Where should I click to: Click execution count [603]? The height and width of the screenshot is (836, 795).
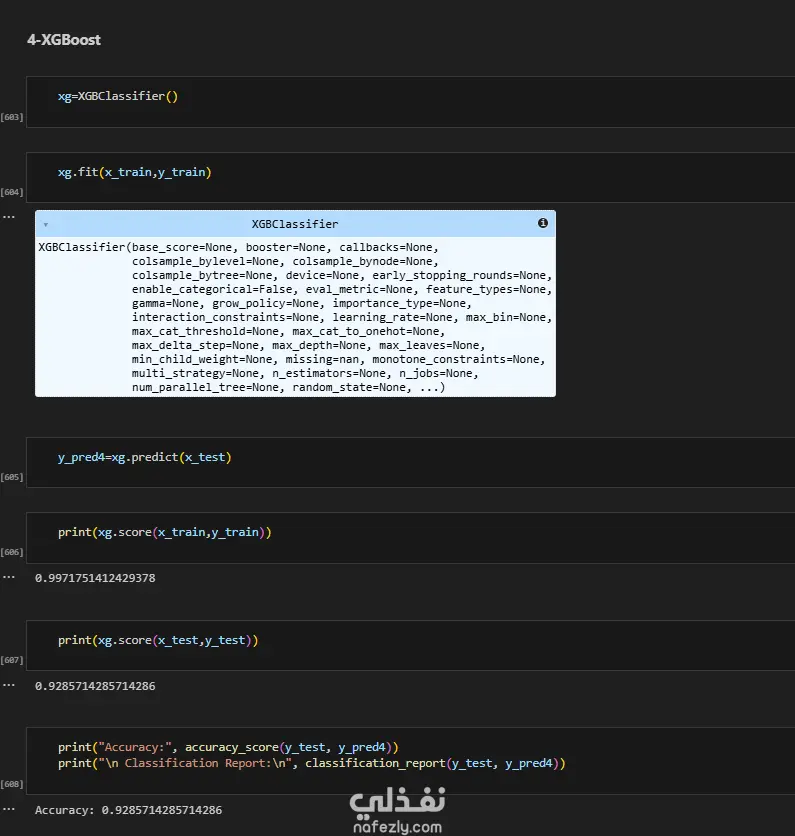click(x=12, y=117)
